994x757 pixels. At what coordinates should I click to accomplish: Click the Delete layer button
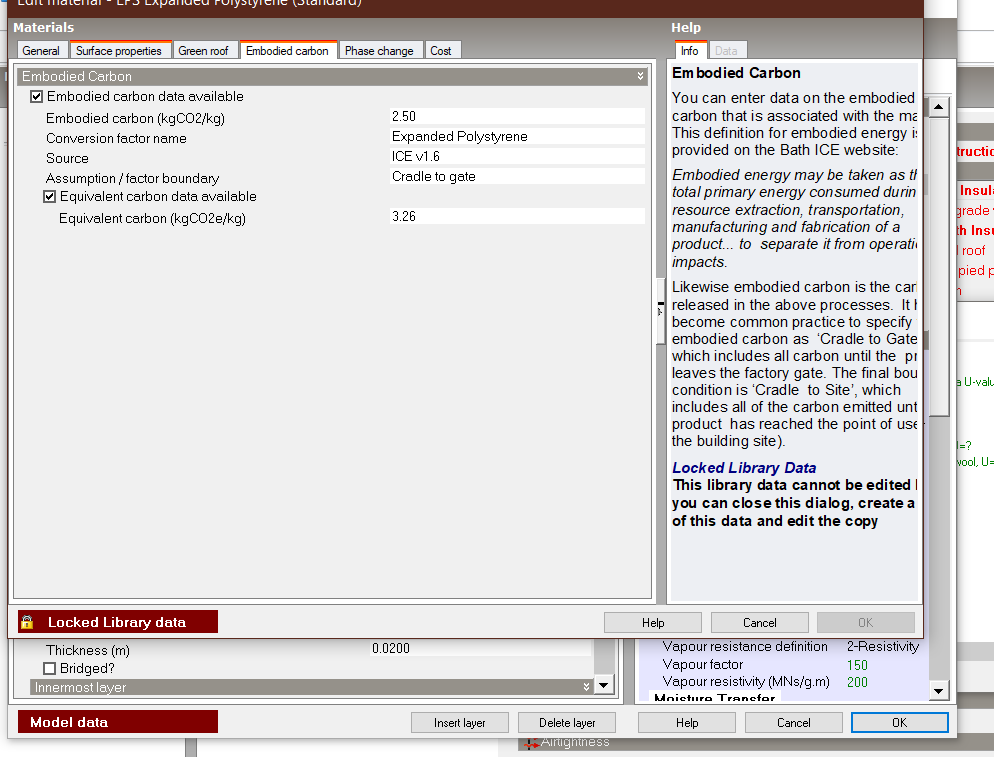[567, 723]
